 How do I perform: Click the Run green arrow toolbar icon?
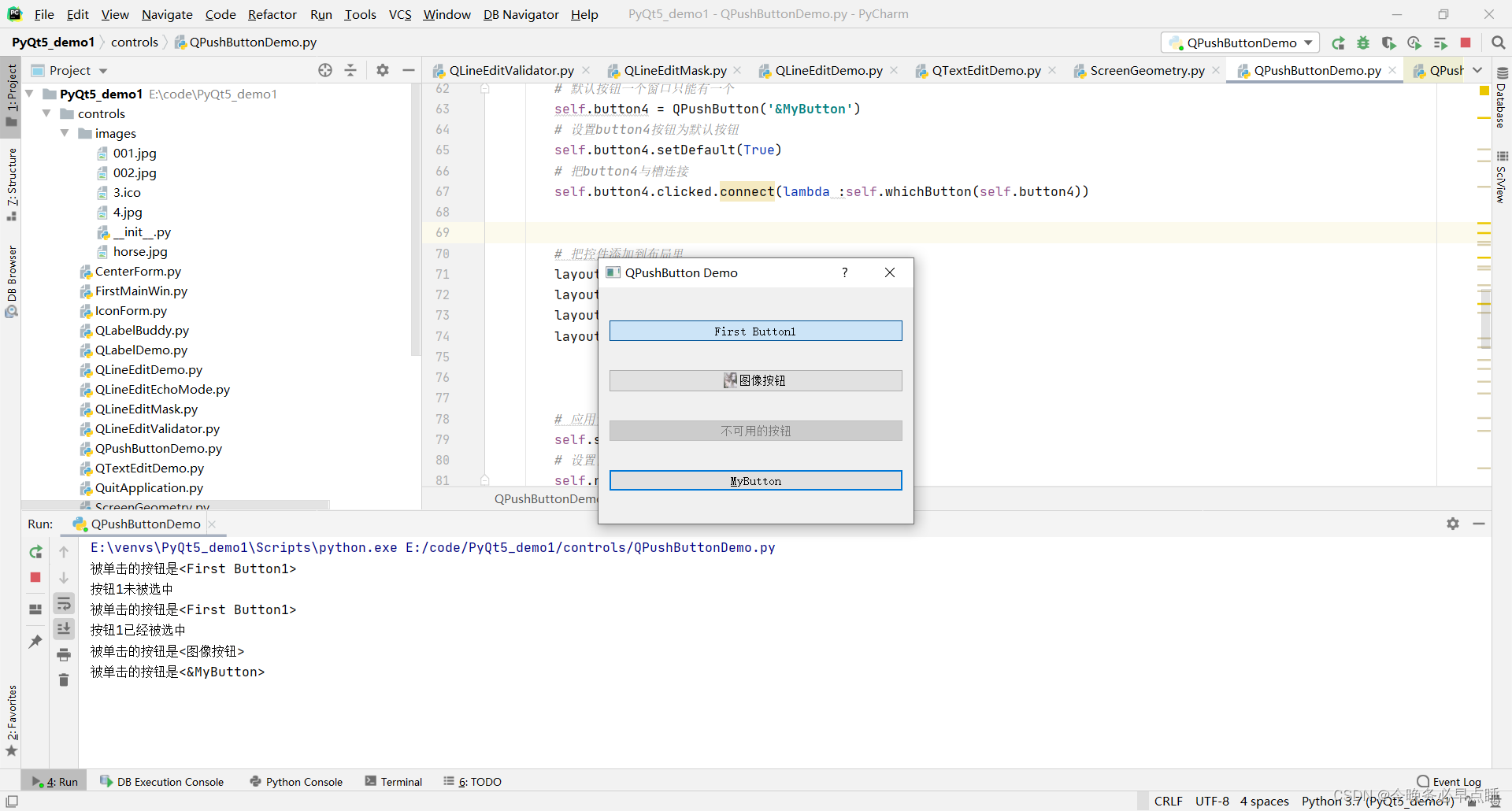pos(1338,43)
